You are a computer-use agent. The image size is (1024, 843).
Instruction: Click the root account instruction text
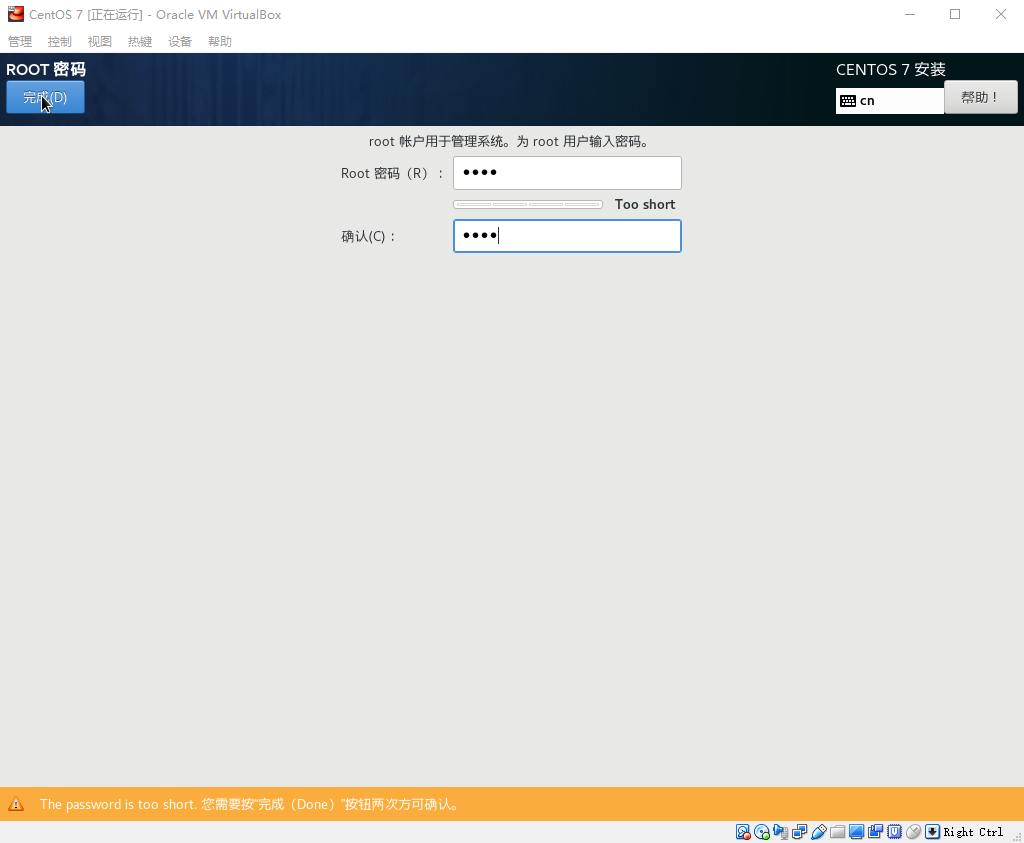[509, 142]
